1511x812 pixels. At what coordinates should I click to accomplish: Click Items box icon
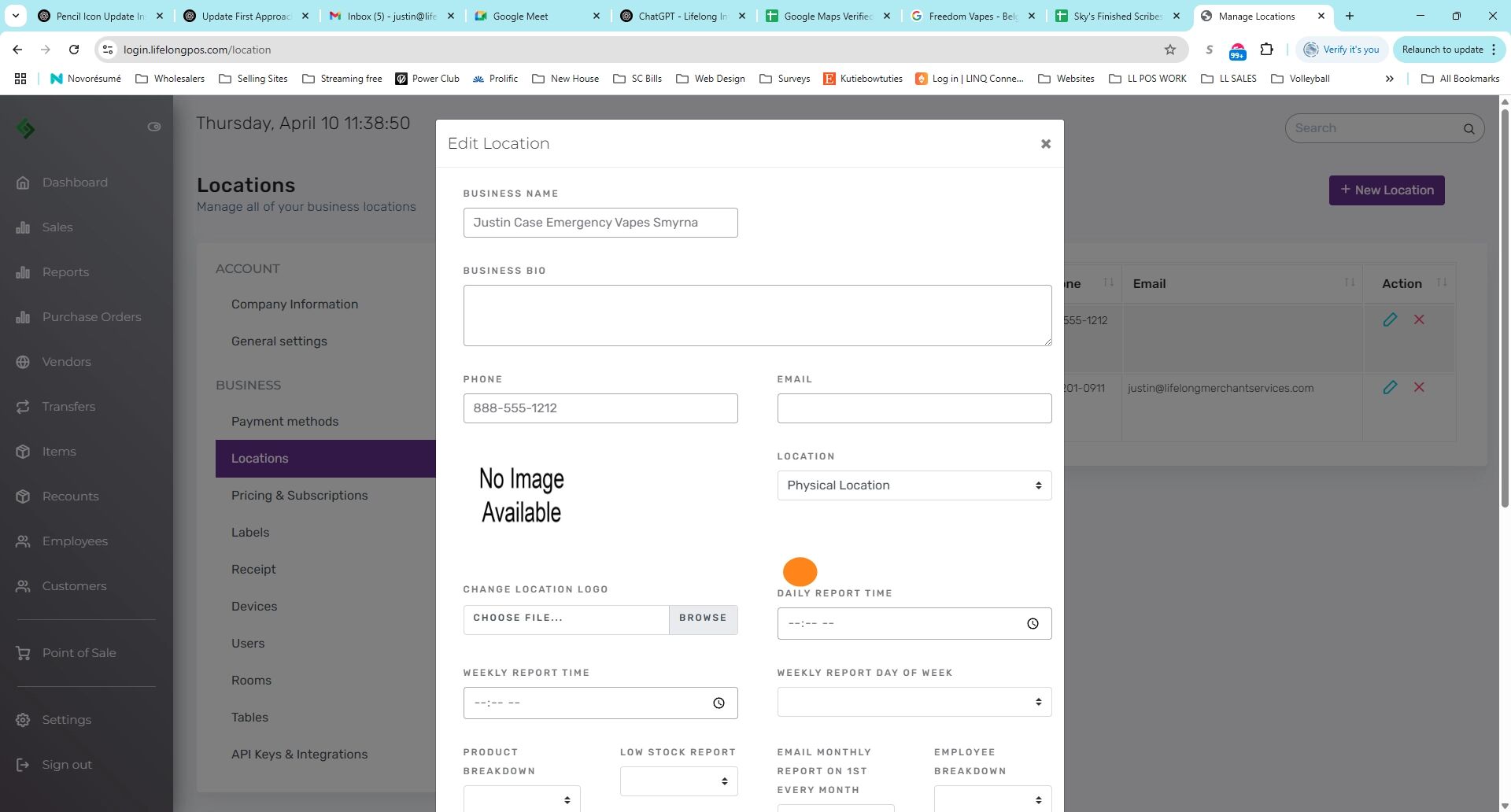pos(23,452)
